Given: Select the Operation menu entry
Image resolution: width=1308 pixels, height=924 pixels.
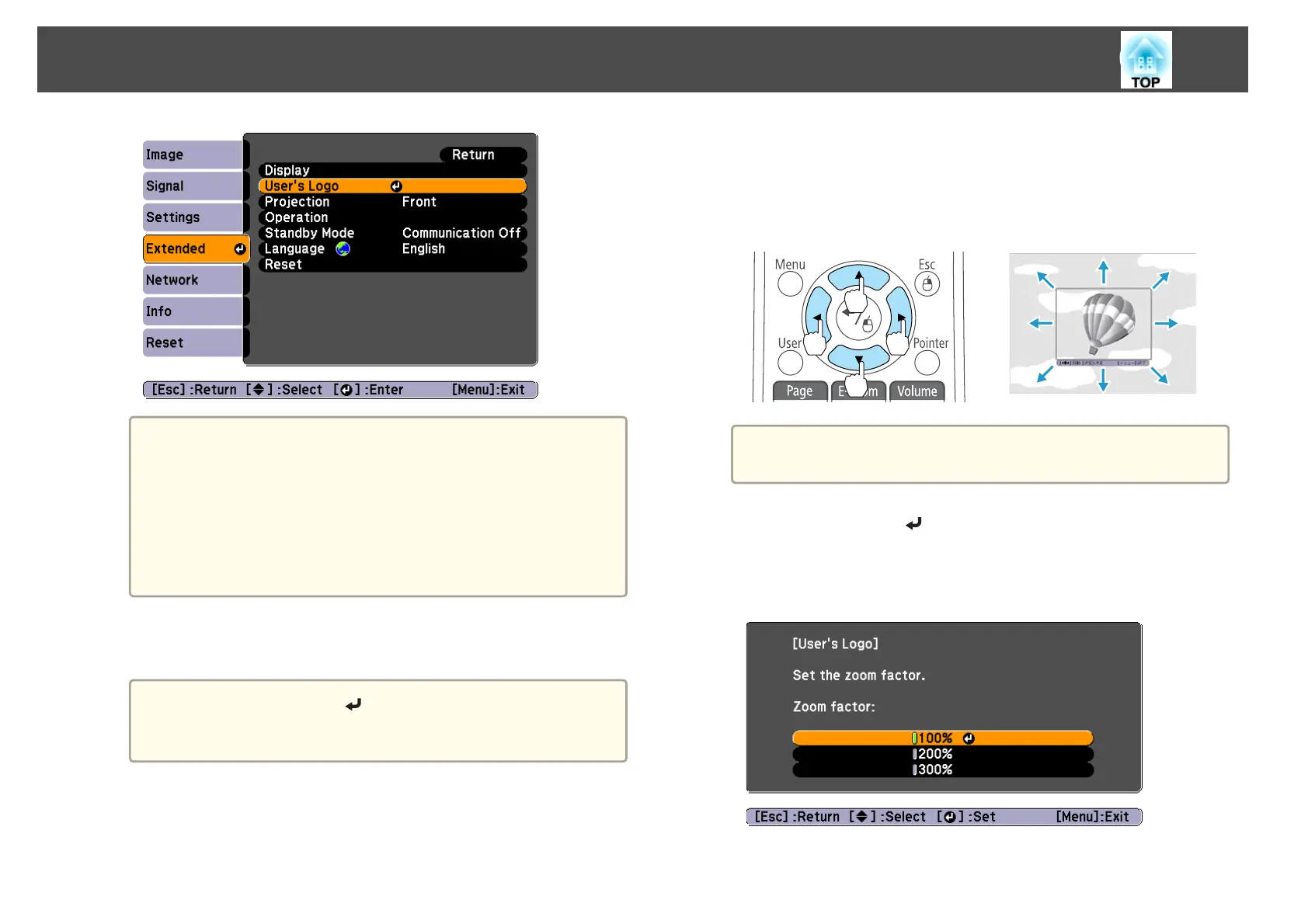Looking at the screenshot, I should click(392, 217).
